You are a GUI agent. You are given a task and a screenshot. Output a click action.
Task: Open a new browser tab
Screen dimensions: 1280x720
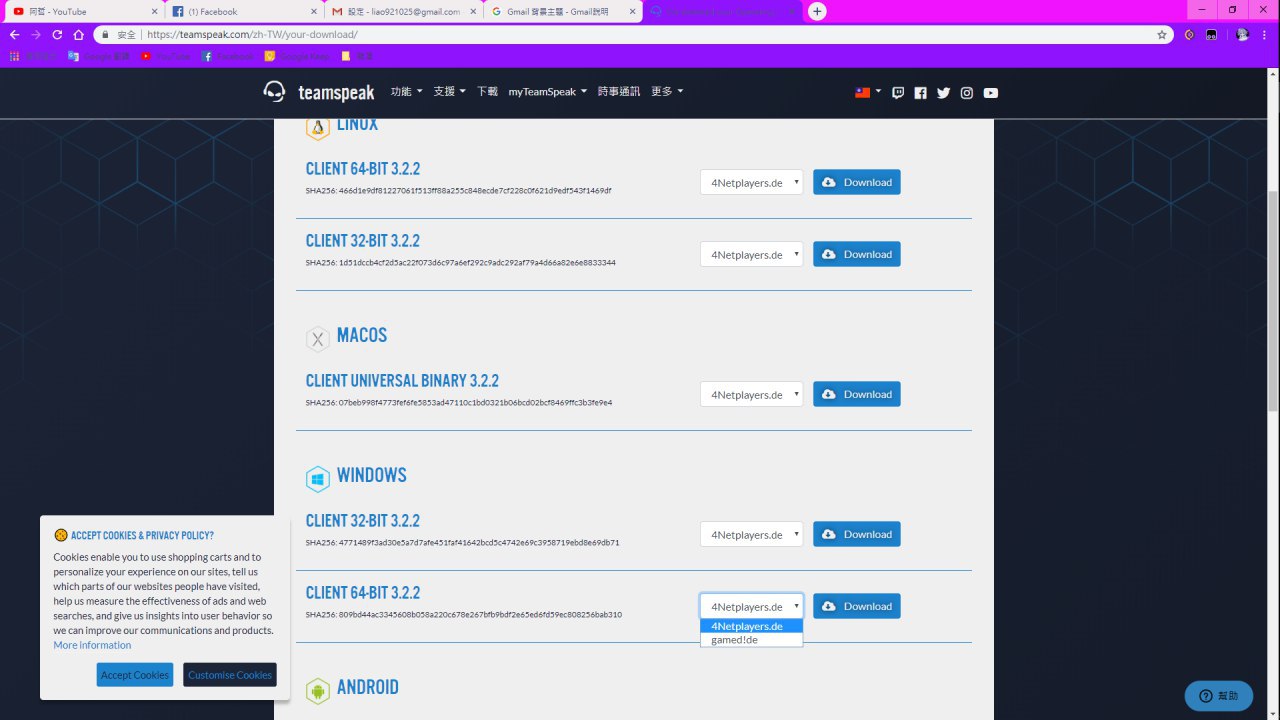tap(817, 11)
